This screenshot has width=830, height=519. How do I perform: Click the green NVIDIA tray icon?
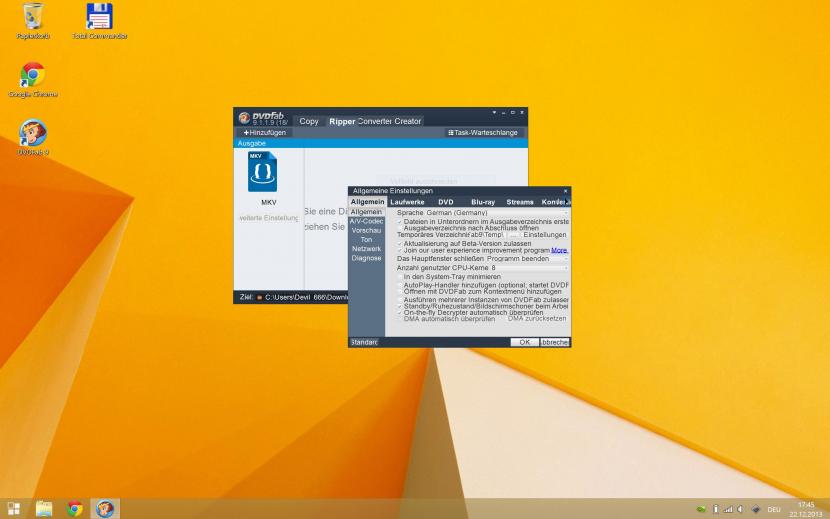point(701,509)
